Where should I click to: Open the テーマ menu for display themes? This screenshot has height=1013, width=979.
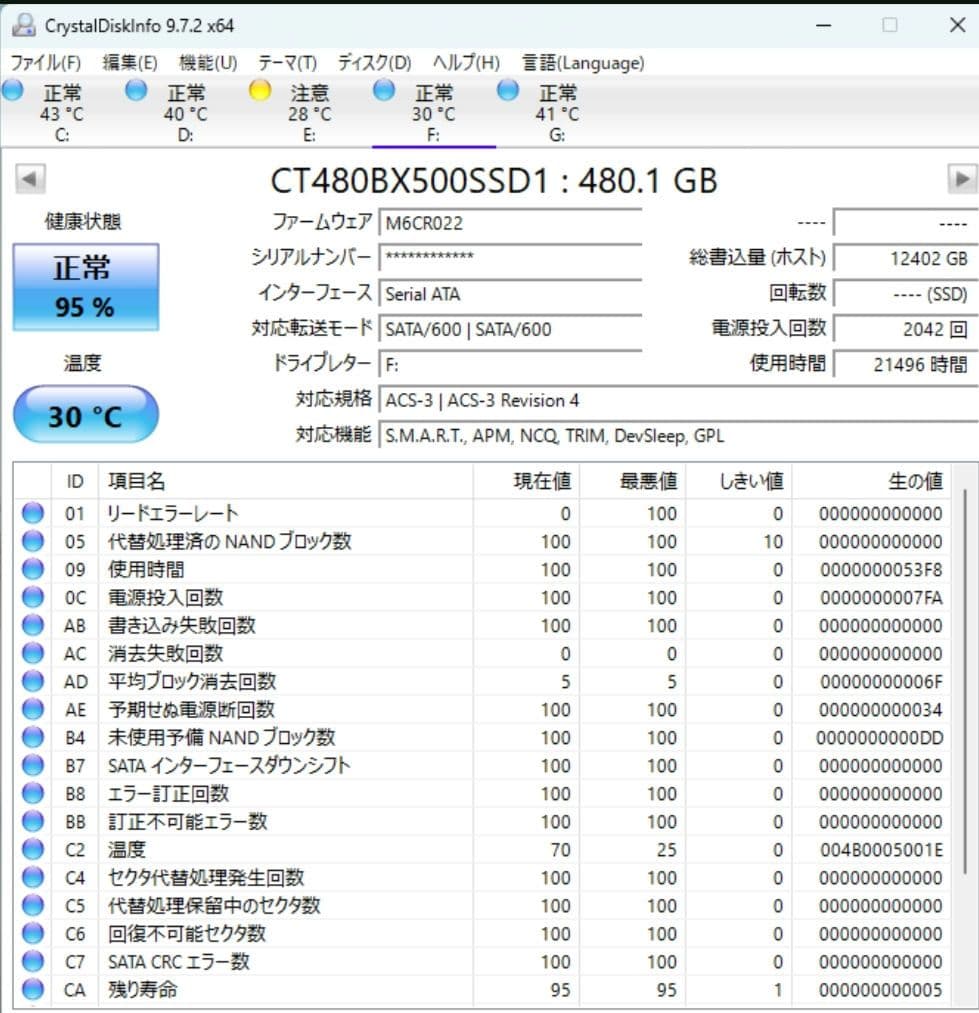286,62
